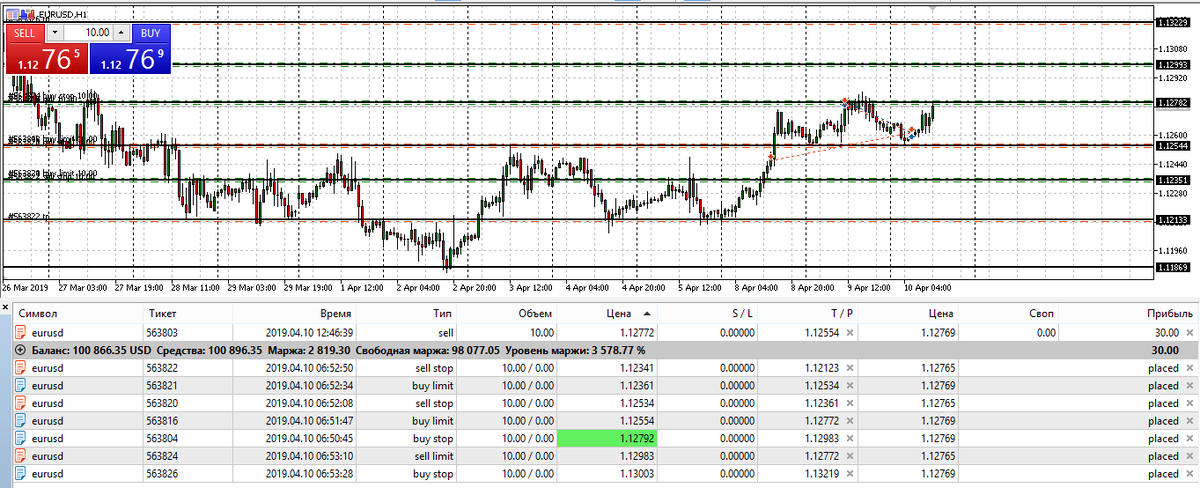Click the red SELL button

coord(25,32)
